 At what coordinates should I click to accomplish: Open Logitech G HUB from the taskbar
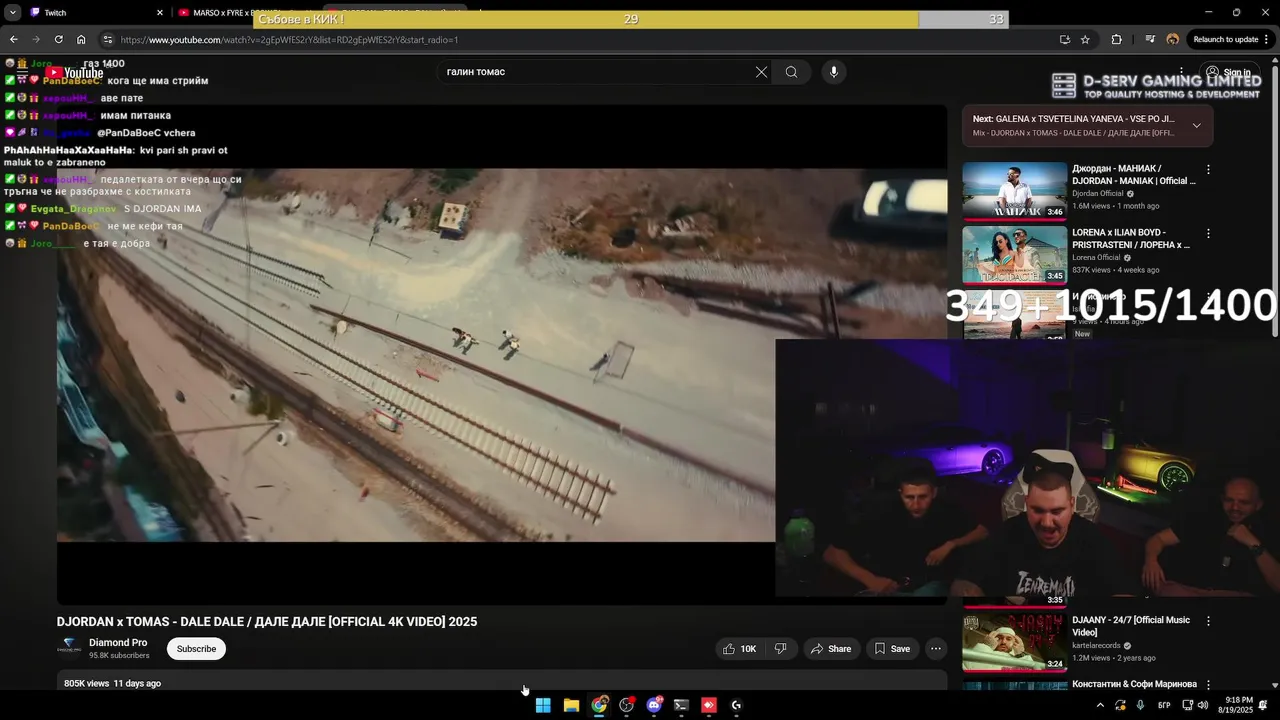tap(737, 705)
